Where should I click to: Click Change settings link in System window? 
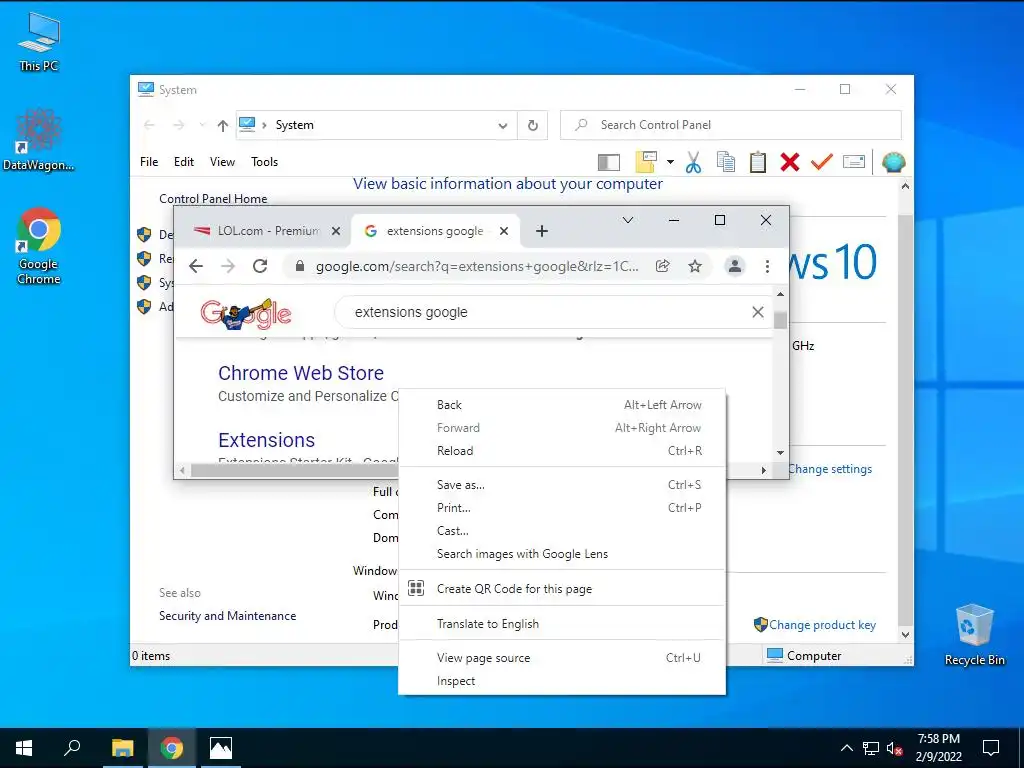coord(830,469)
